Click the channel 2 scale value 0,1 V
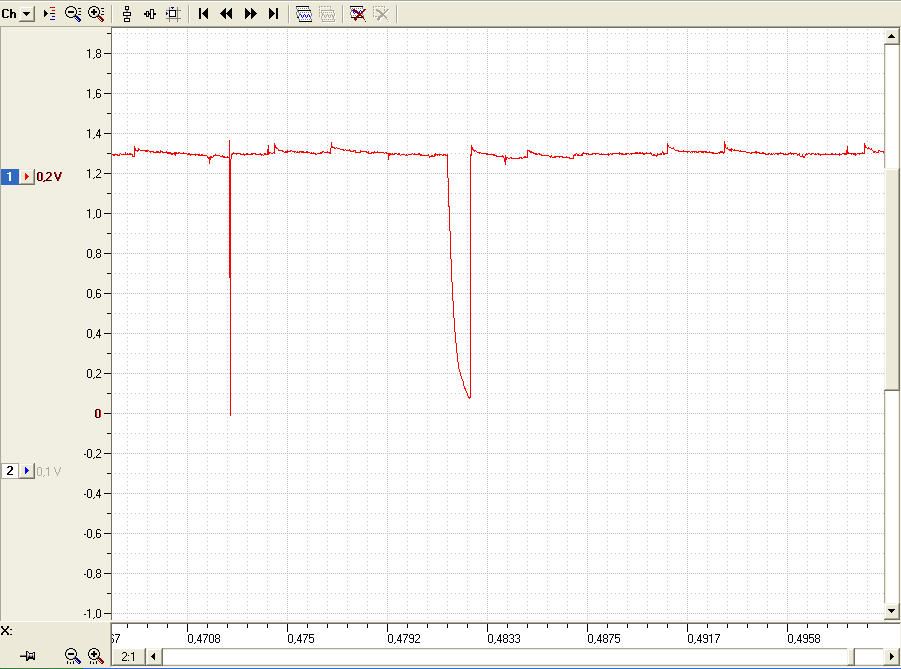The image size is (901, 669). tap(49, 471)
